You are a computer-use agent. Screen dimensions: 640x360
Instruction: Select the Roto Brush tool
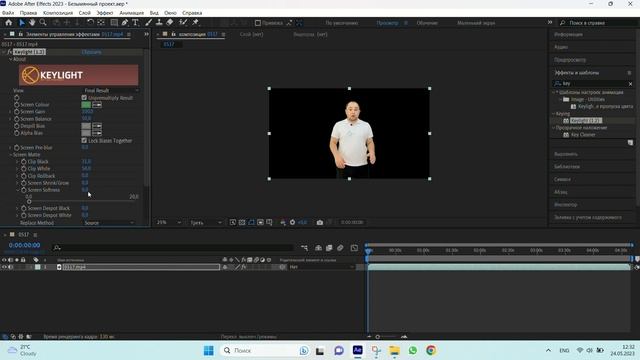click(183, 23)
